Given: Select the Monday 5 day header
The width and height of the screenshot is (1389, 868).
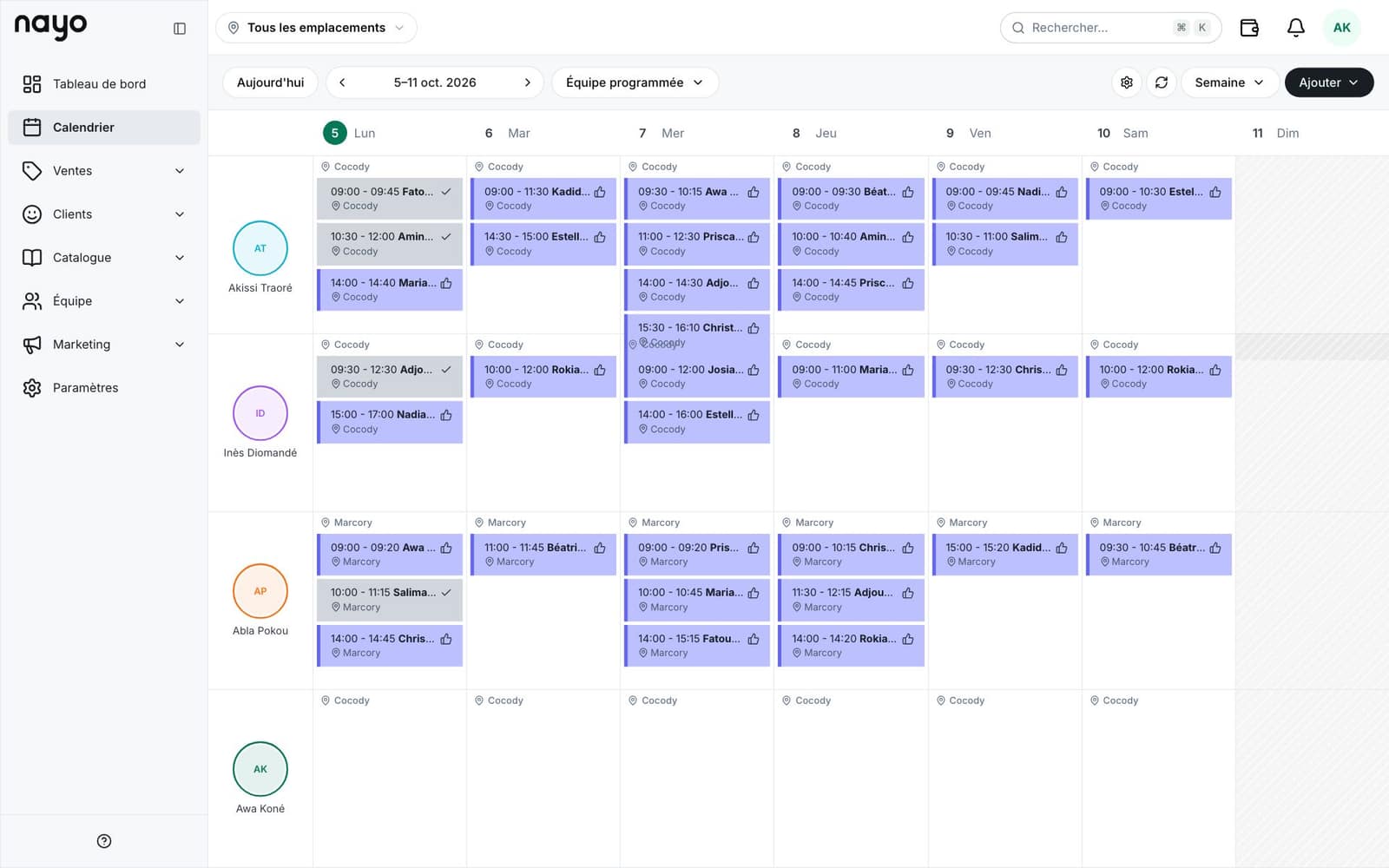Looking at the screenshot, I should click(350, 133).
